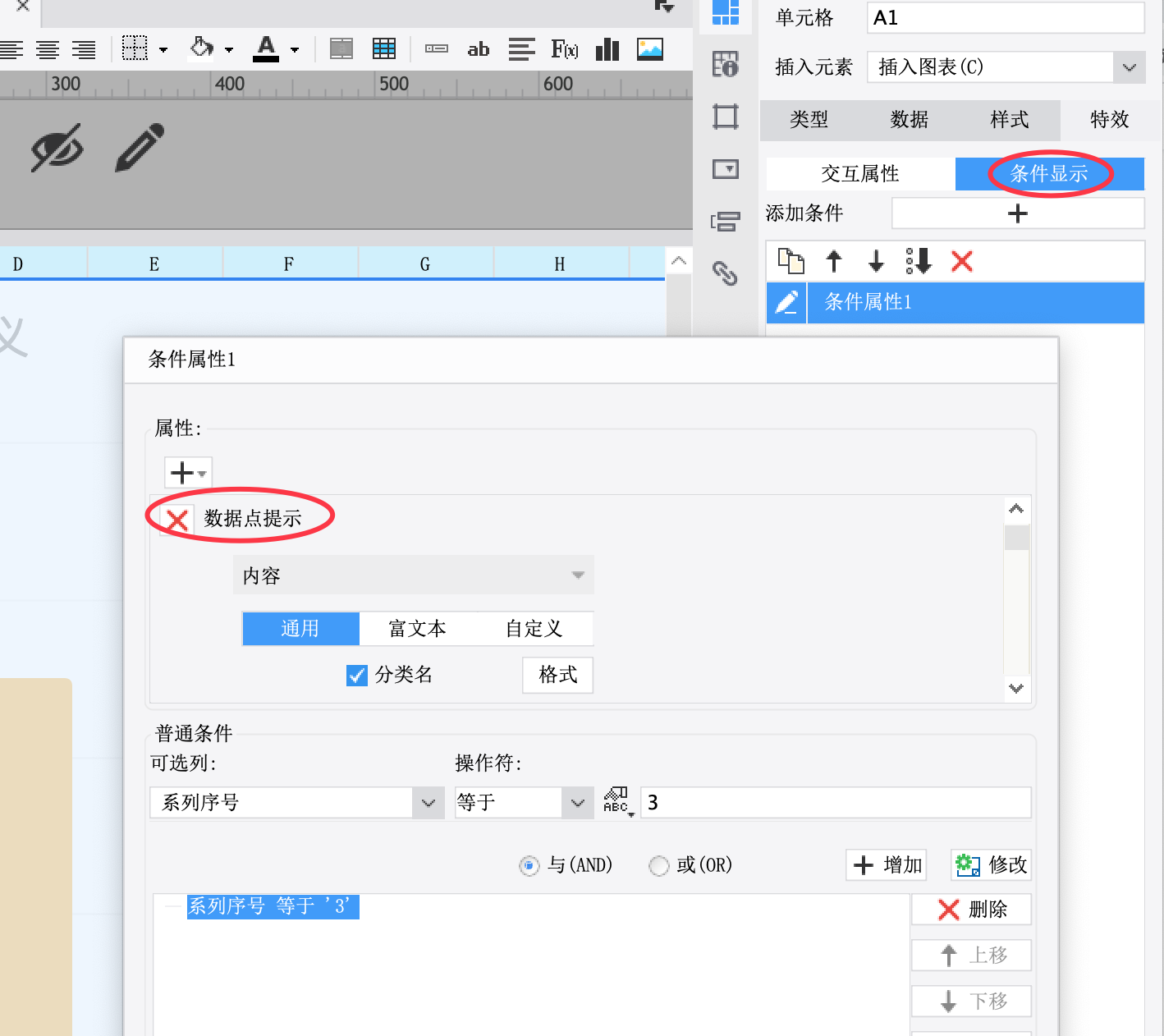The image size is (1164, 1036).
Task: Click the property list scroll up arrow
Action: pyautogui.click(x=1016, y=509)
